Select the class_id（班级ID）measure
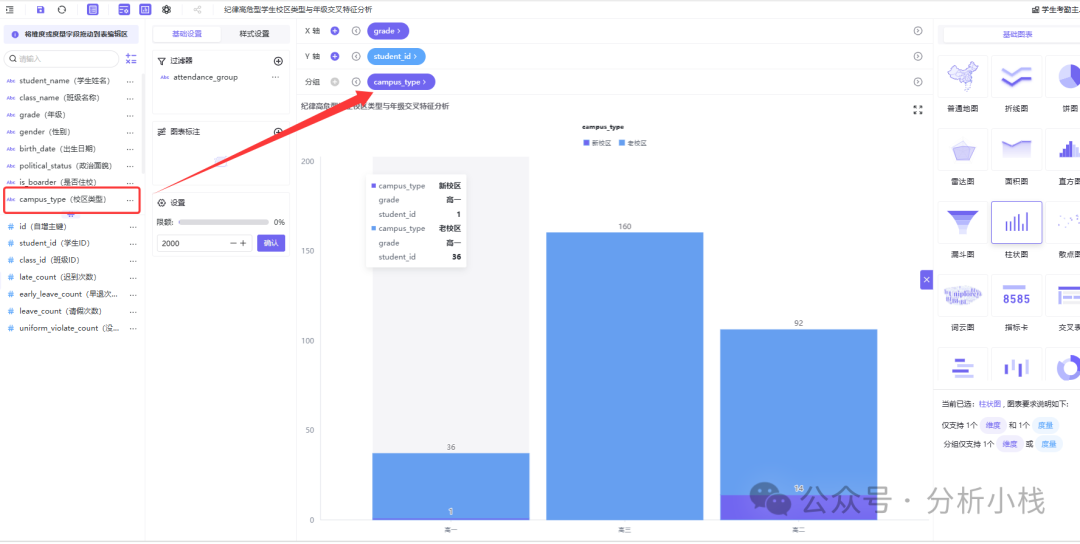 (x=52, y=260)
